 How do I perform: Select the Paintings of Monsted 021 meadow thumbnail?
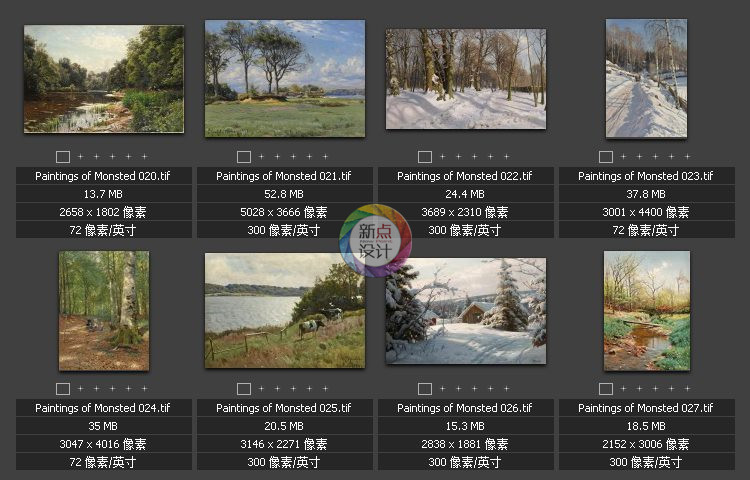point(285,78)
